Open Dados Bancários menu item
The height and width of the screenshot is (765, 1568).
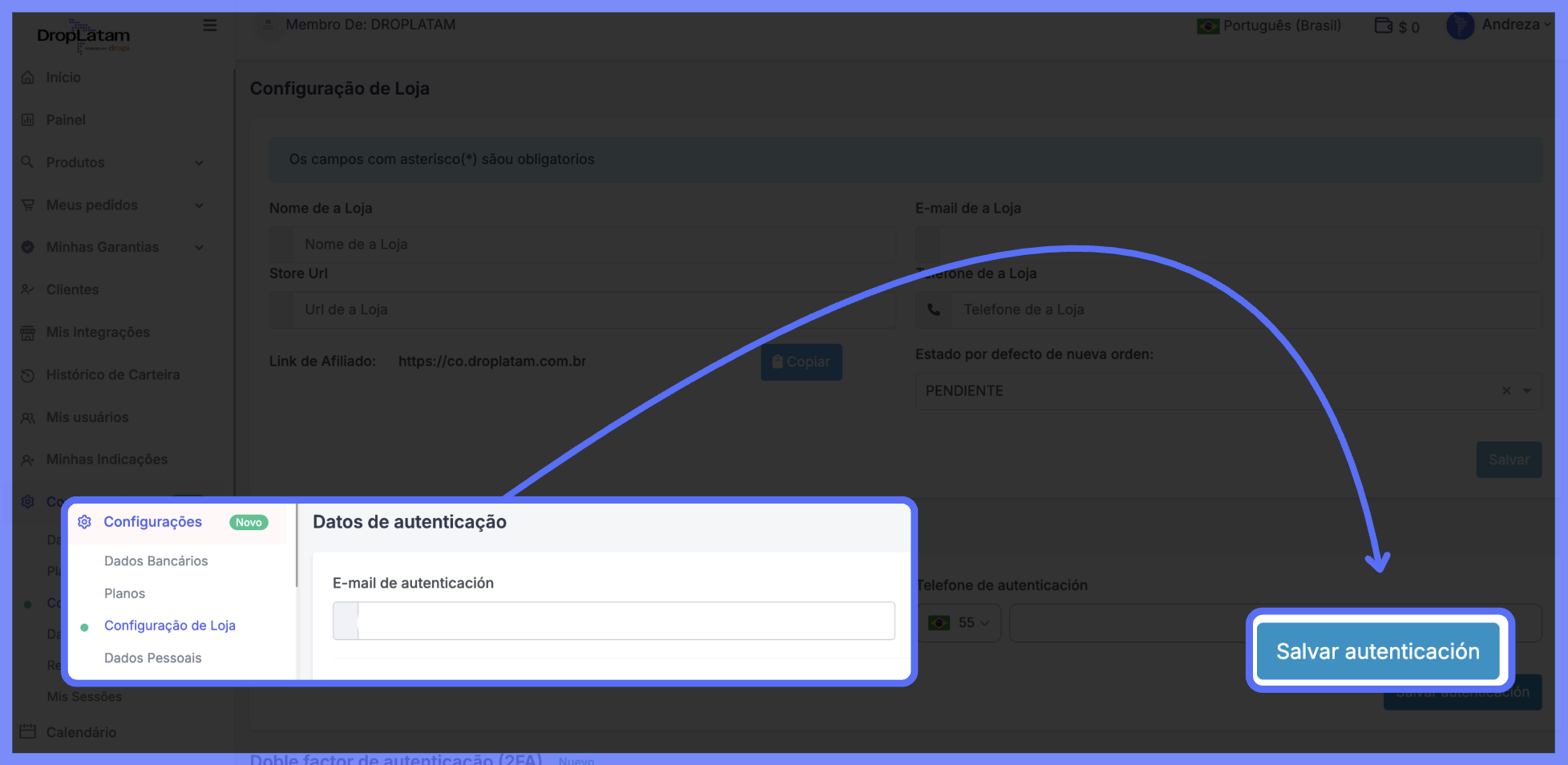coord(156,561)
